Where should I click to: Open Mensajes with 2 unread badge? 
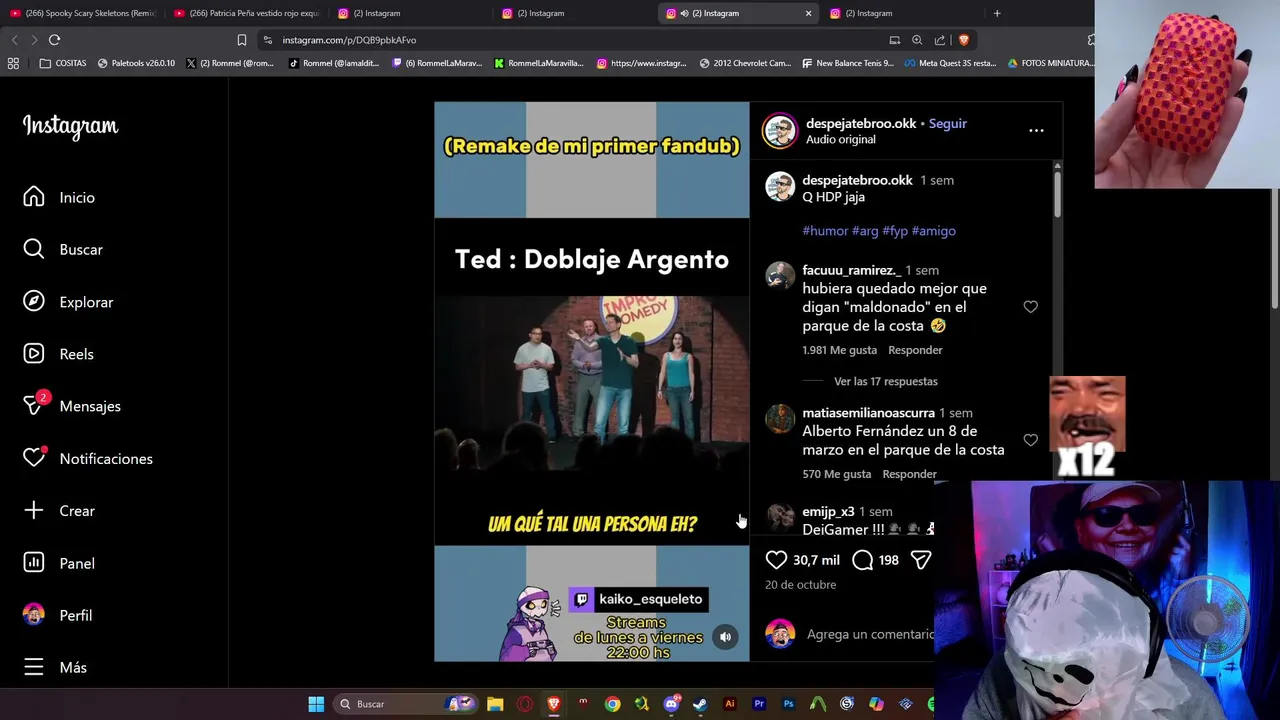coord(35,405)
